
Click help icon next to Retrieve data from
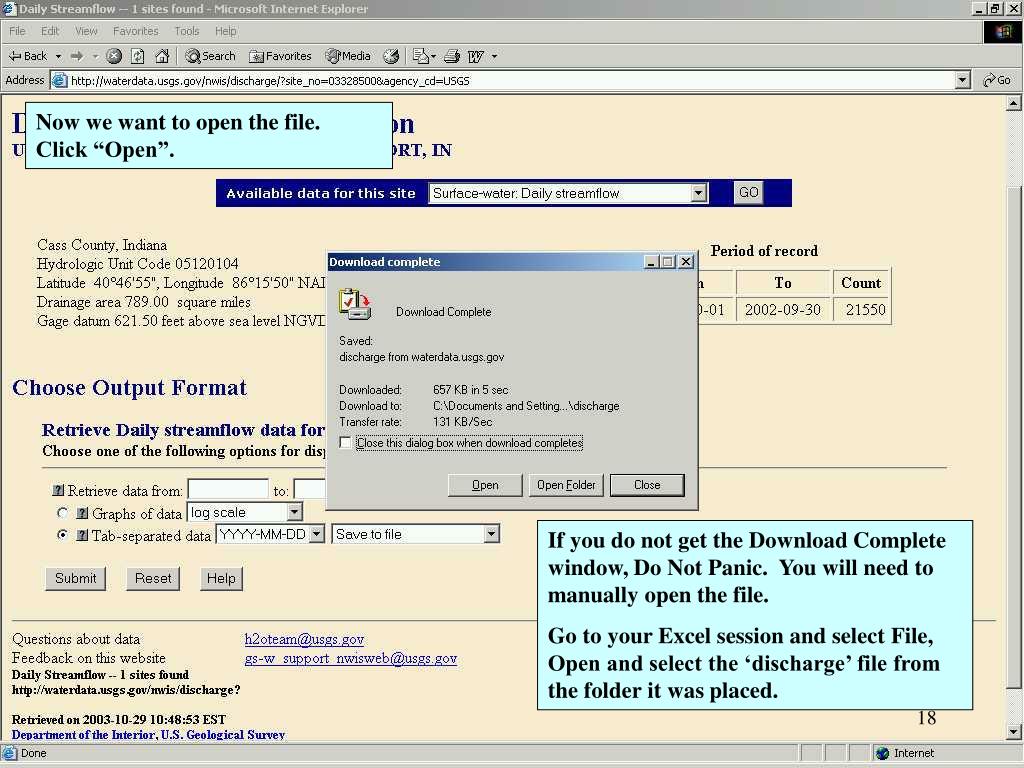click(58, 490)
